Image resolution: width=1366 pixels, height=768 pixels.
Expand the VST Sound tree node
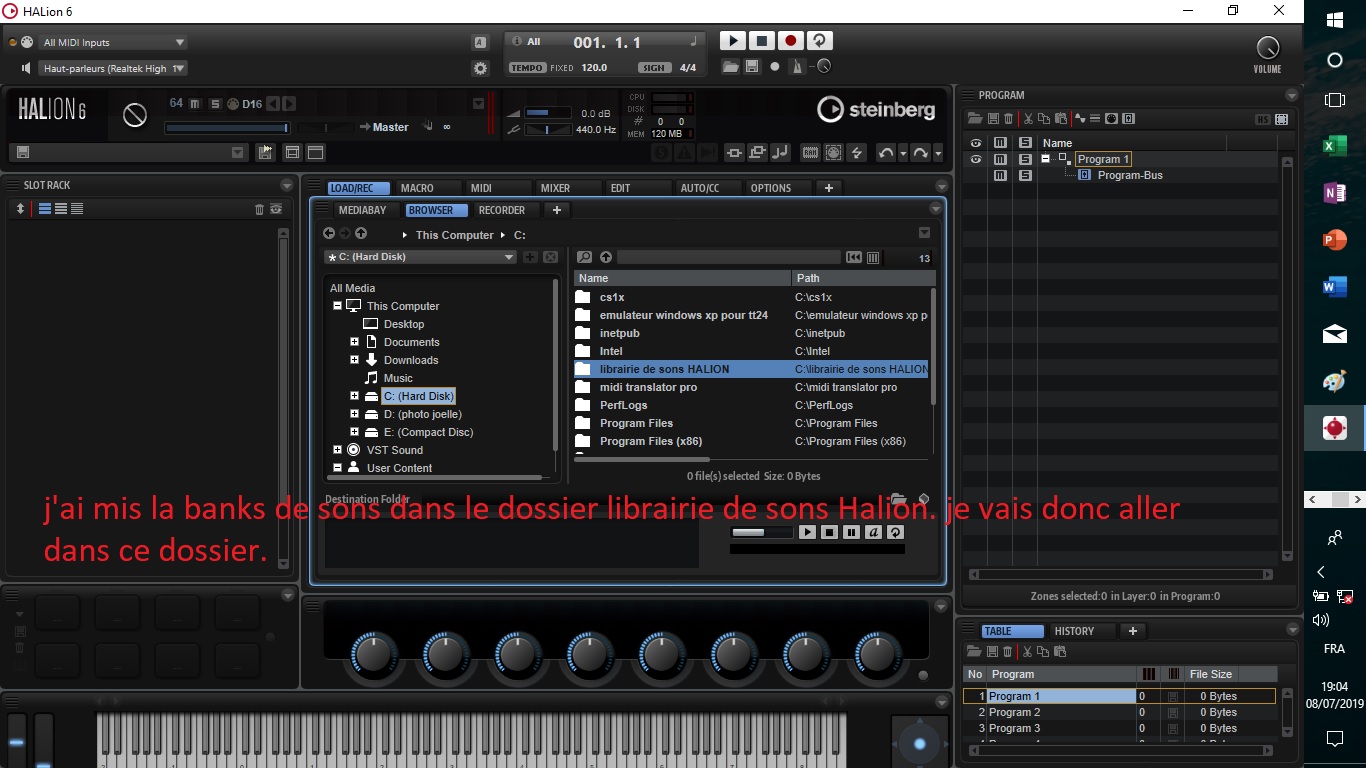coord(338,450)
